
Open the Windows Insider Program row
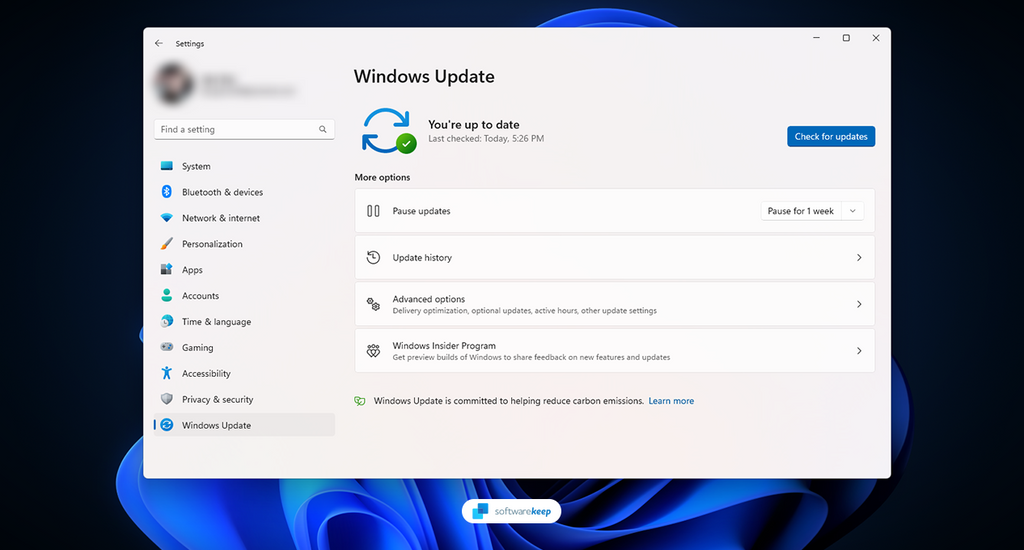[615, 351]
